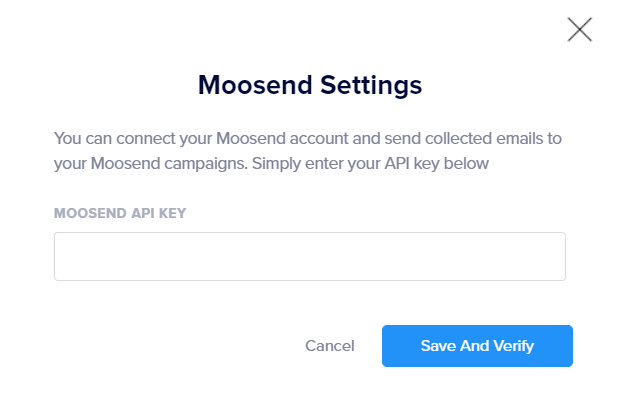This screenshot has width=620, height=402.
Task: Exit the settings popup via the cross icon
Action: point(579,29)
